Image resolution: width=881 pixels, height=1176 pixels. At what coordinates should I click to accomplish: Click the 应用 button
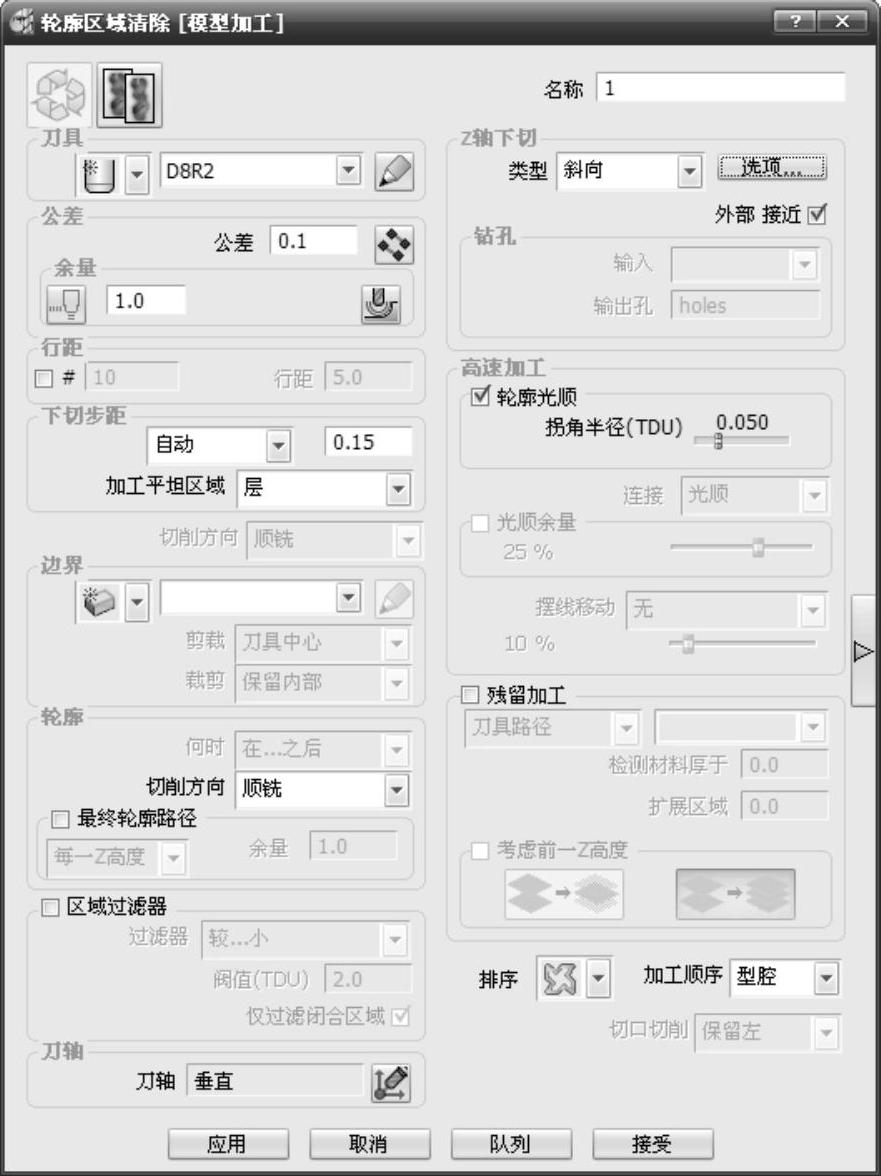coord(228,1144)
